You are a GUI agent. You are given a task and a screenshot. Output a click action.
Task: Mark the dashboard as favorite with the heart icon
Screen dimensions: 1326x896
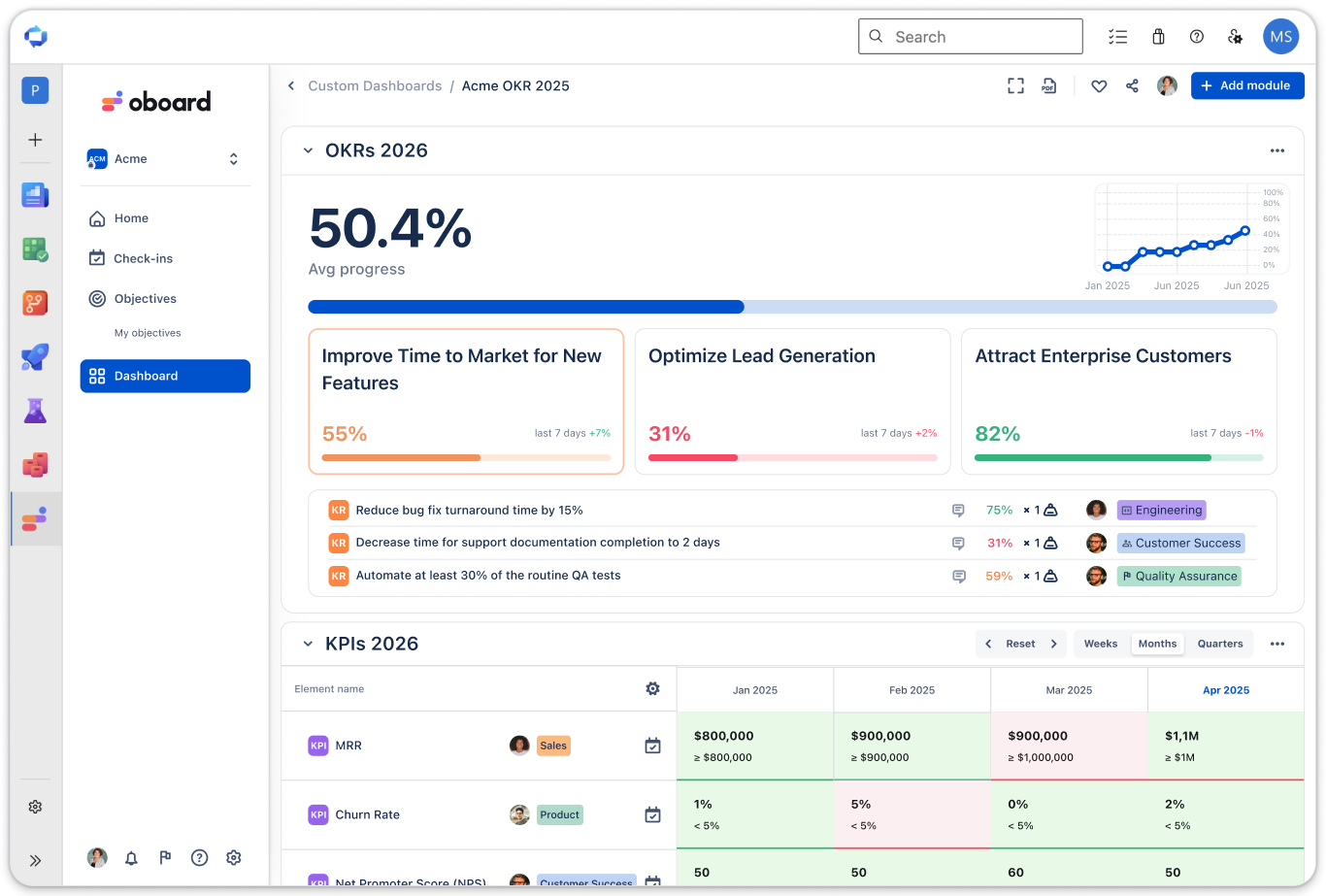(x=1099, y=86)
